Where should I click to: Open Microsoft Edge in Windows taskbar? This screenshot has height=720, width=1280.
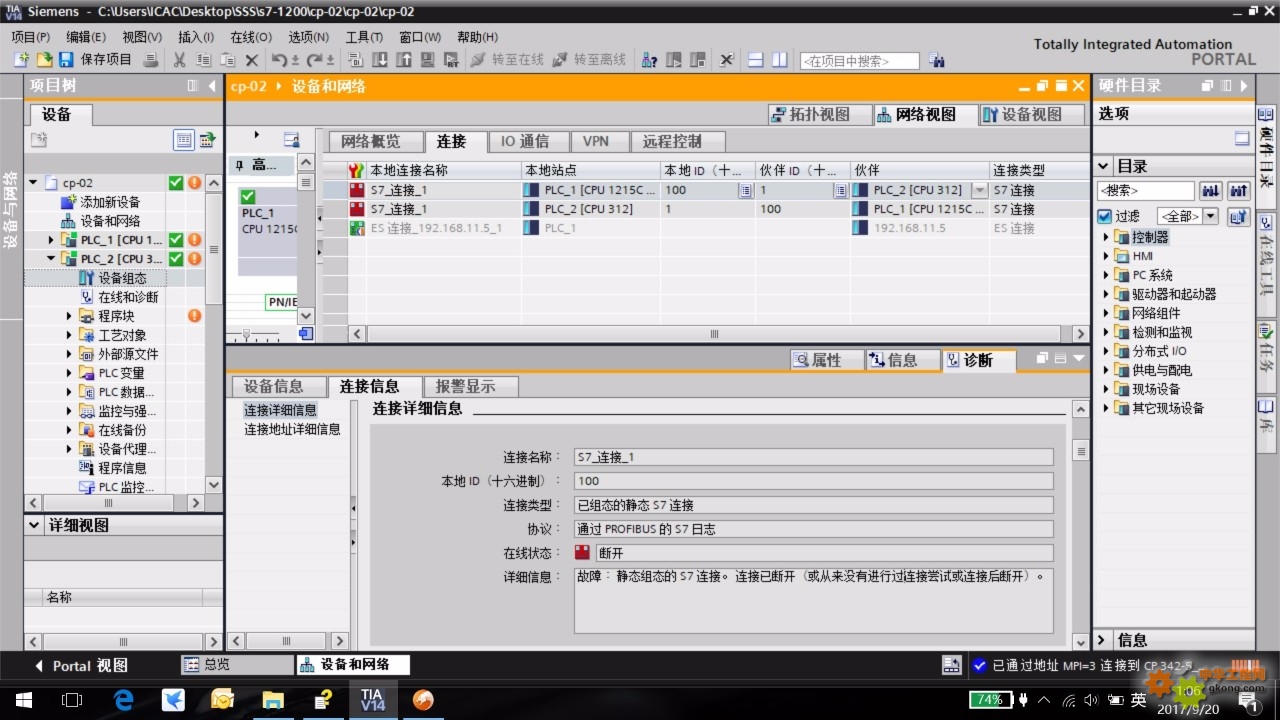[x=124, y=700]
